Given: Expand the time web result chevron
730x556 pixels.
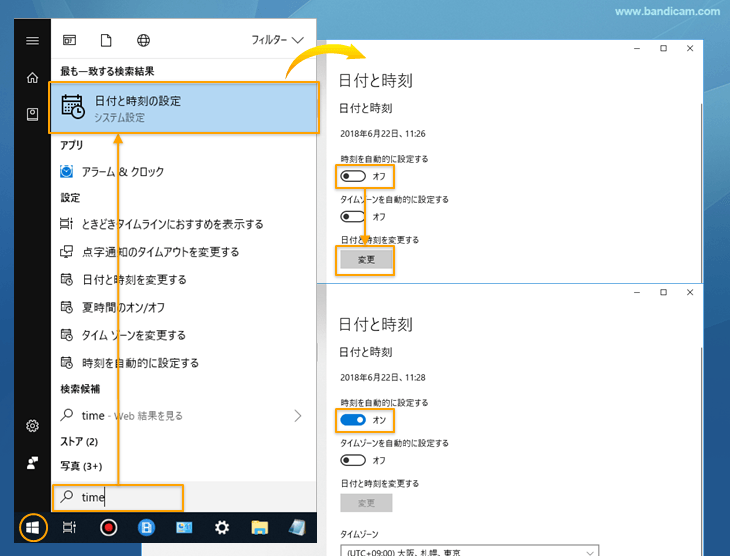Looking at the screenshot, I should click(x=298, y=415).
